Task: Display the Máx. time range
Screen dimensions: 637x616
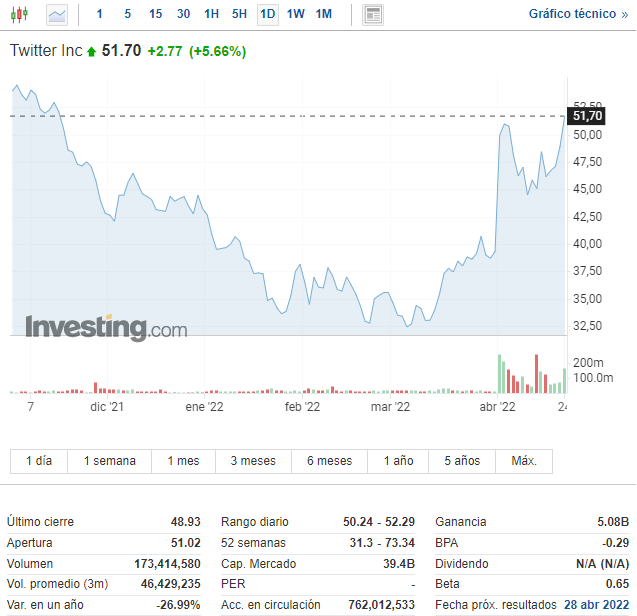Action: (524, 461)
